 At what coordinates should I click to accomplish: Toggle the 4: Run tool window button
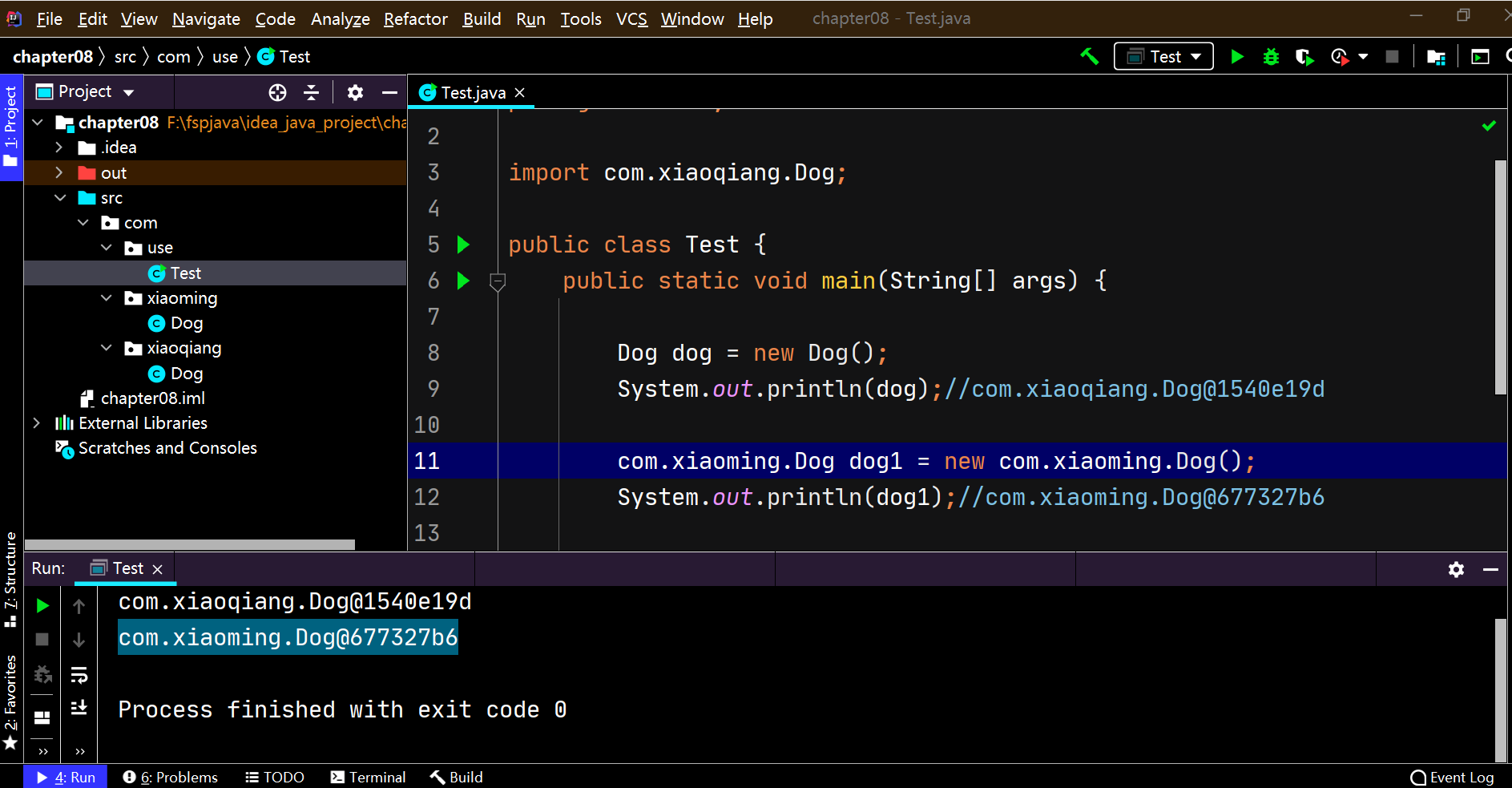(x=66, y=777)
